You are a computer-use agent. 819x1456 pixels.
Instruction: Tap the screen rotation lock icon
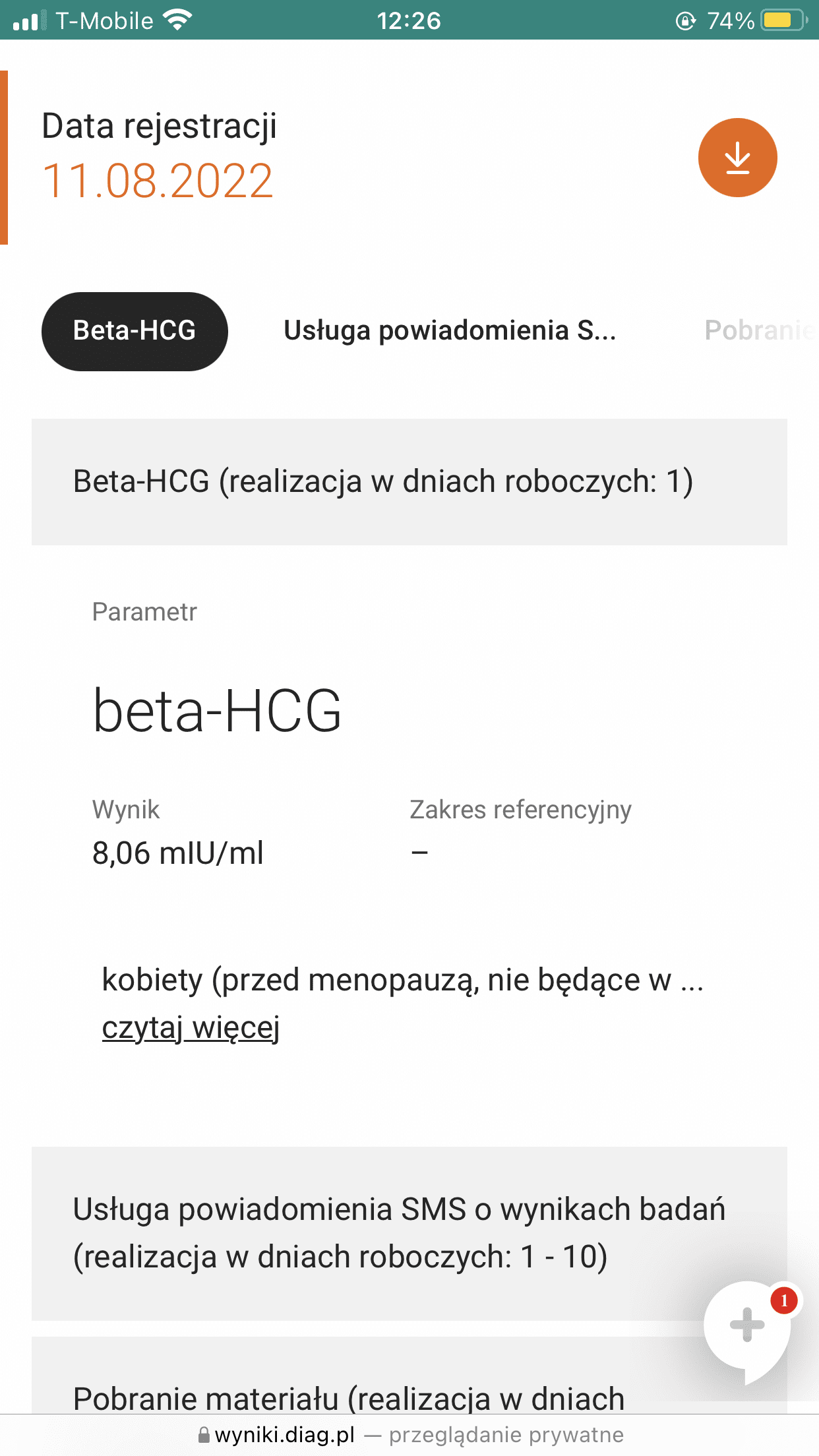tap(685, 21)
